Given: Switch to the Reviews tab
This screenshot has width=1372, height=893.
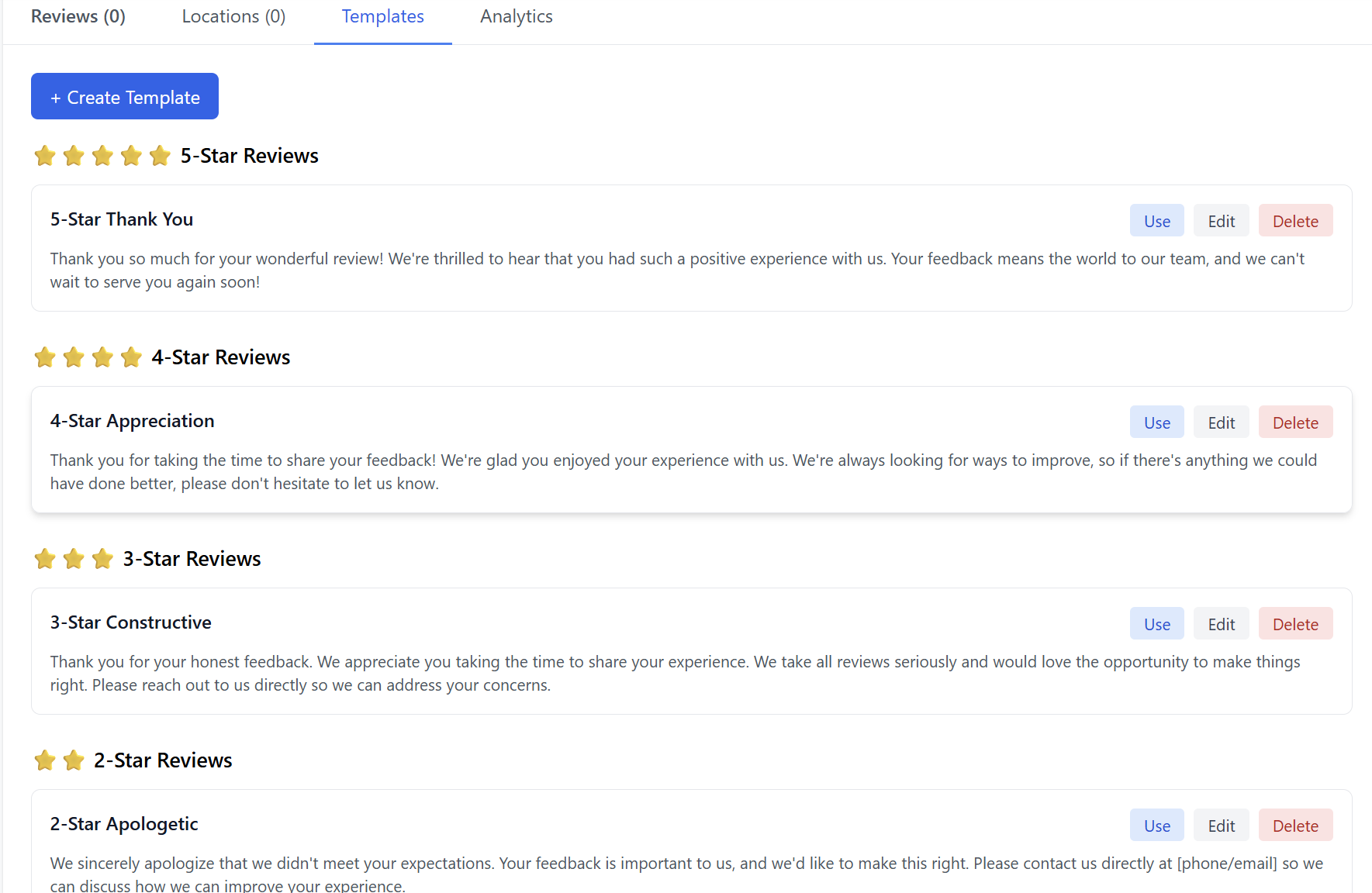Looking at the screenshot, I should click(x=78, y=16).
